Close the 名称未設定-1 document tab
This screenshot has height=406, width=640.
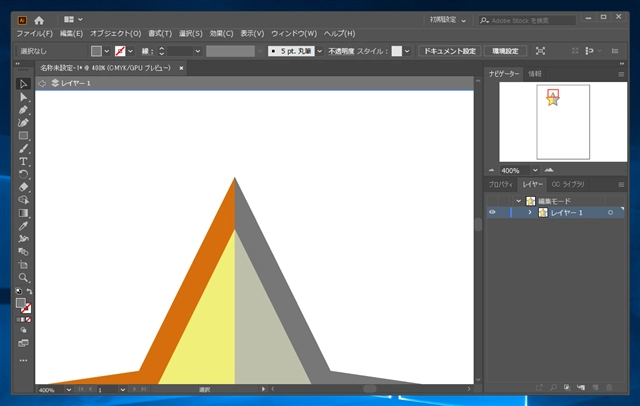(181, 68)
